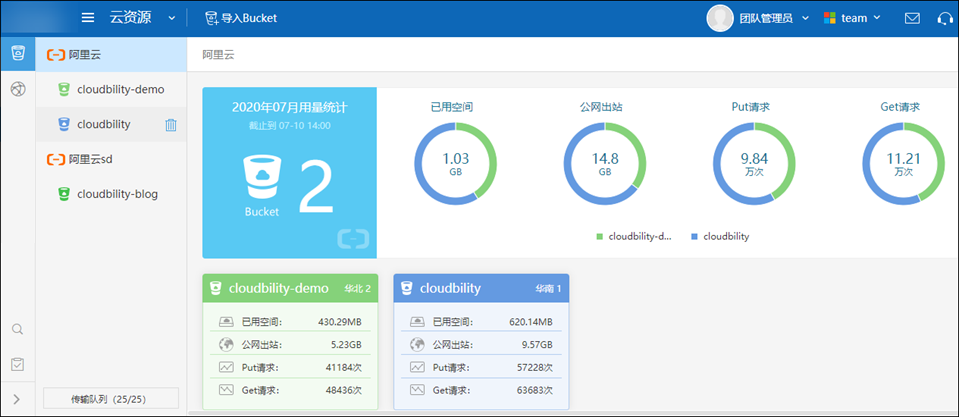Select the bucket icon in left sidebar
The image size is (960, 417).
18,53
